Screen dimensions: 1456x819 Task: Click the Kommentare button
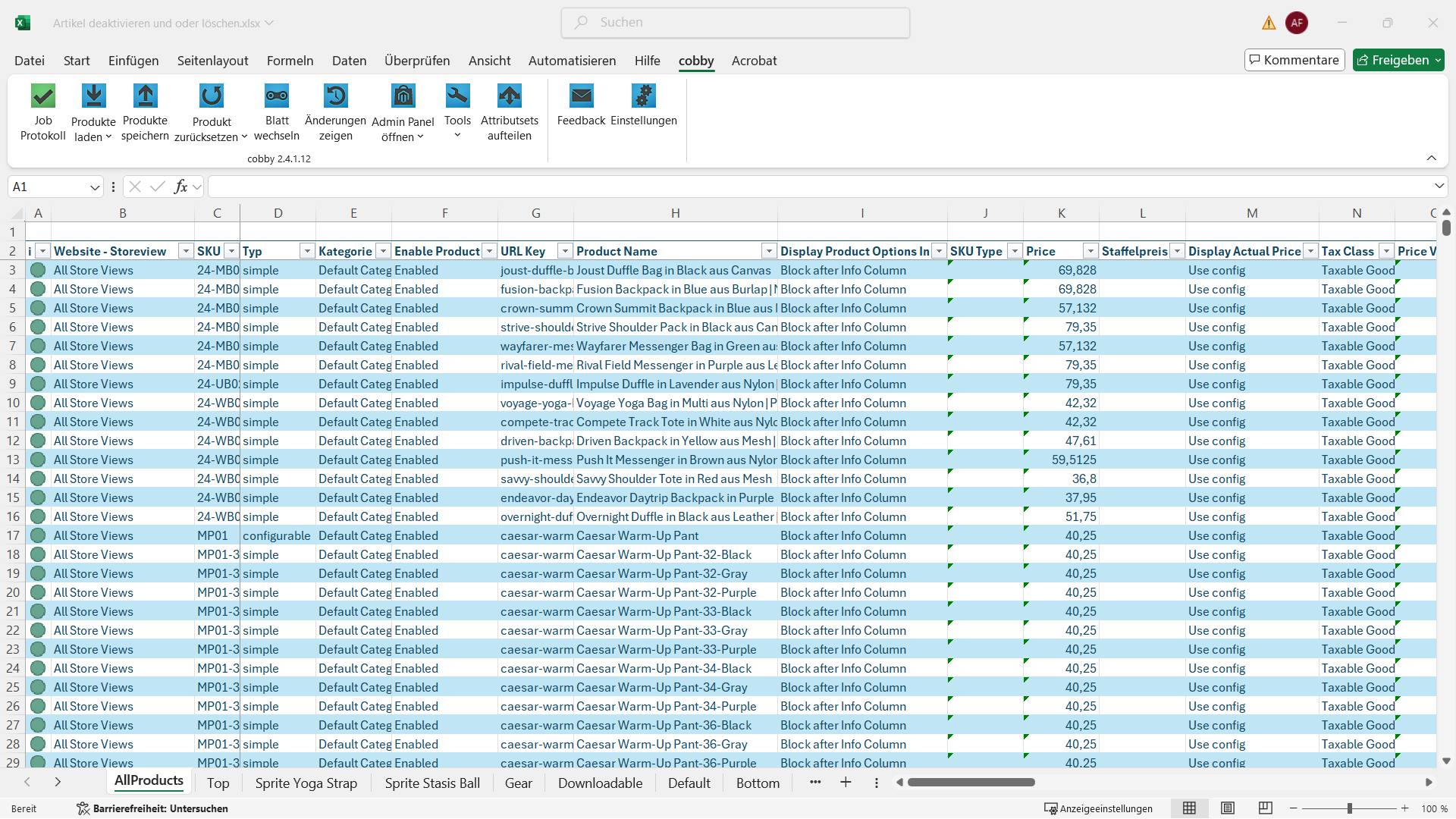[x=1294, y=60]
